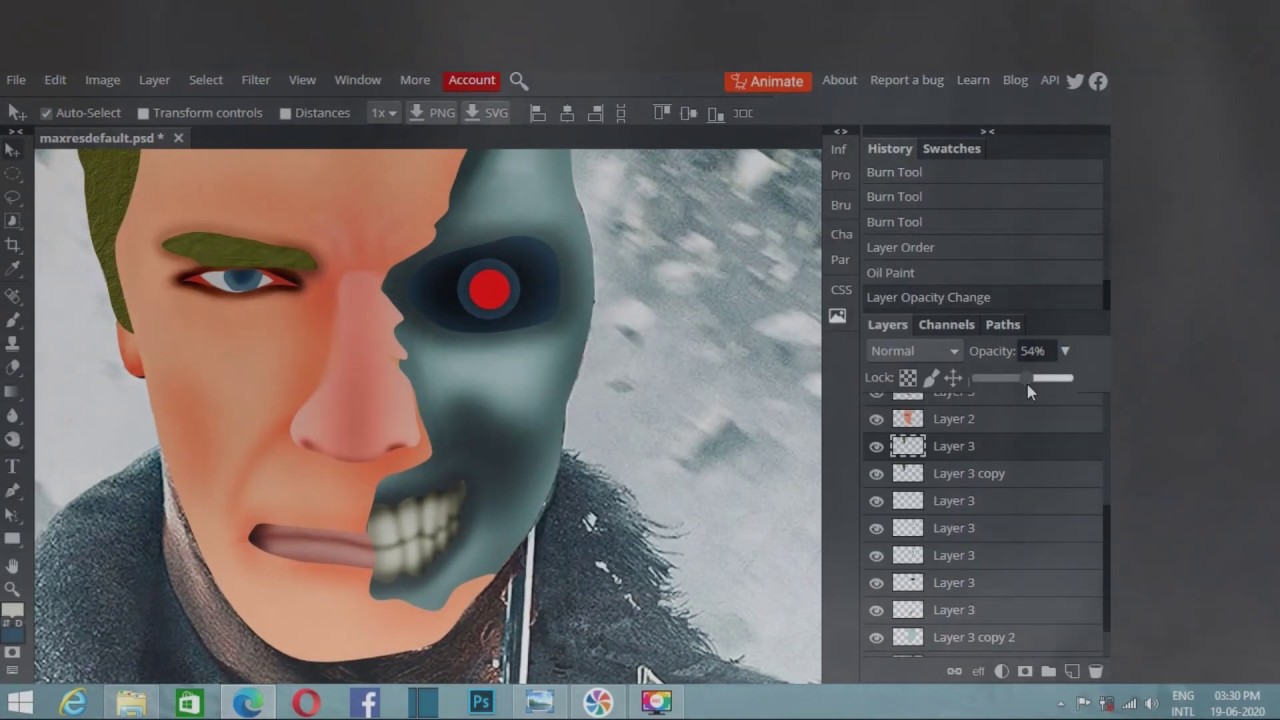Select the Eyedropper tool
The height and width of the screenshot is (720, 1280).
point(13,270)
